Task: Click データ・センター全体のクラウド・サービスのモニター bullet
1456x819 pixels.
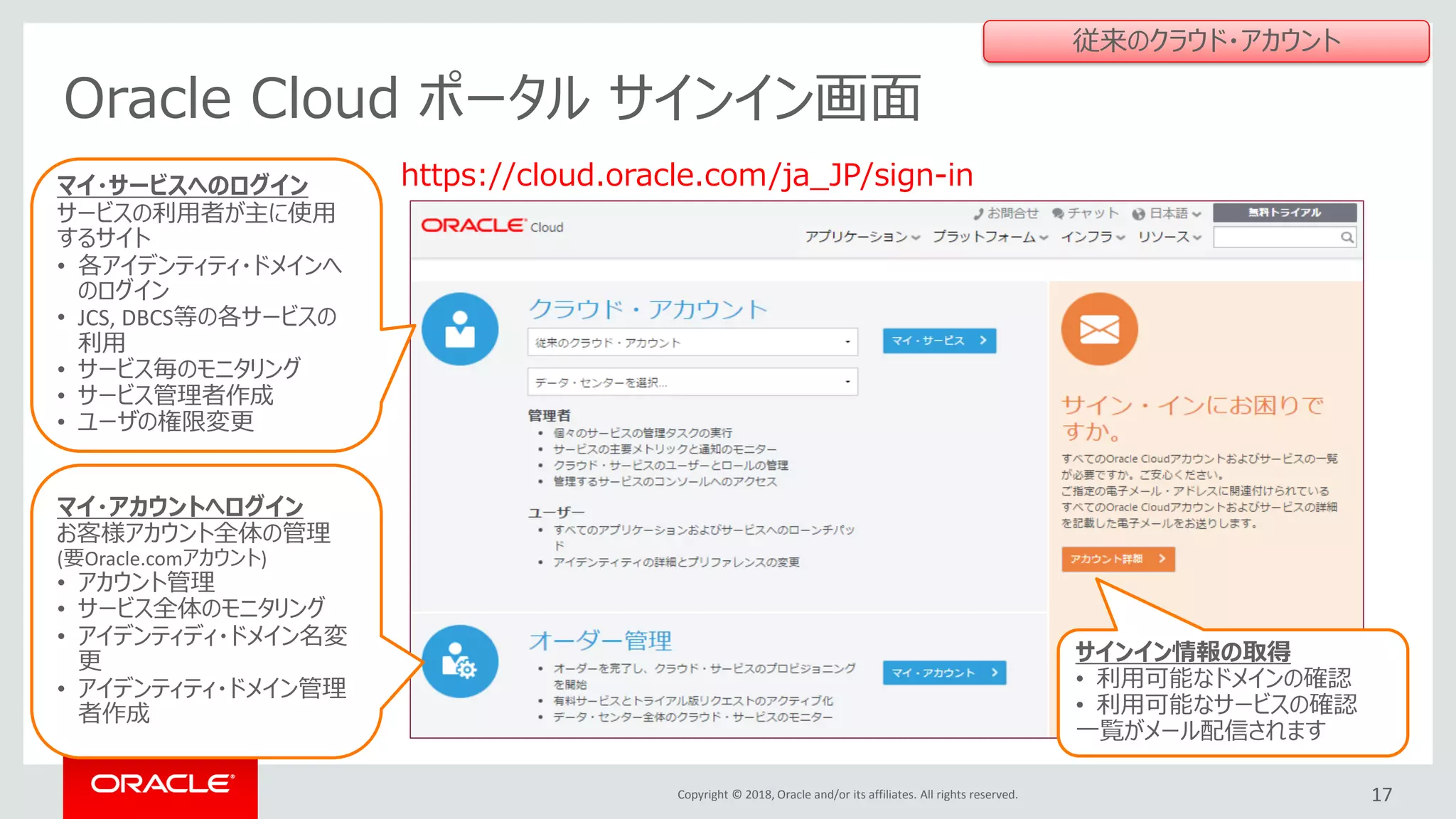Action: tap(692, 717)
